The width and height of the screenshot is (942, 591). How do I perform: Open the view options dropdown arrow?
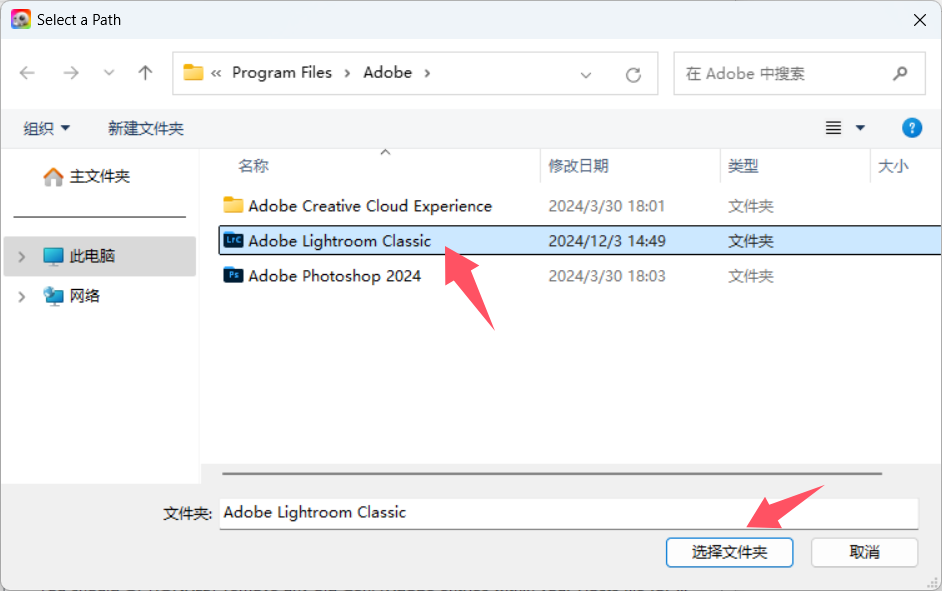click(860, 128)
